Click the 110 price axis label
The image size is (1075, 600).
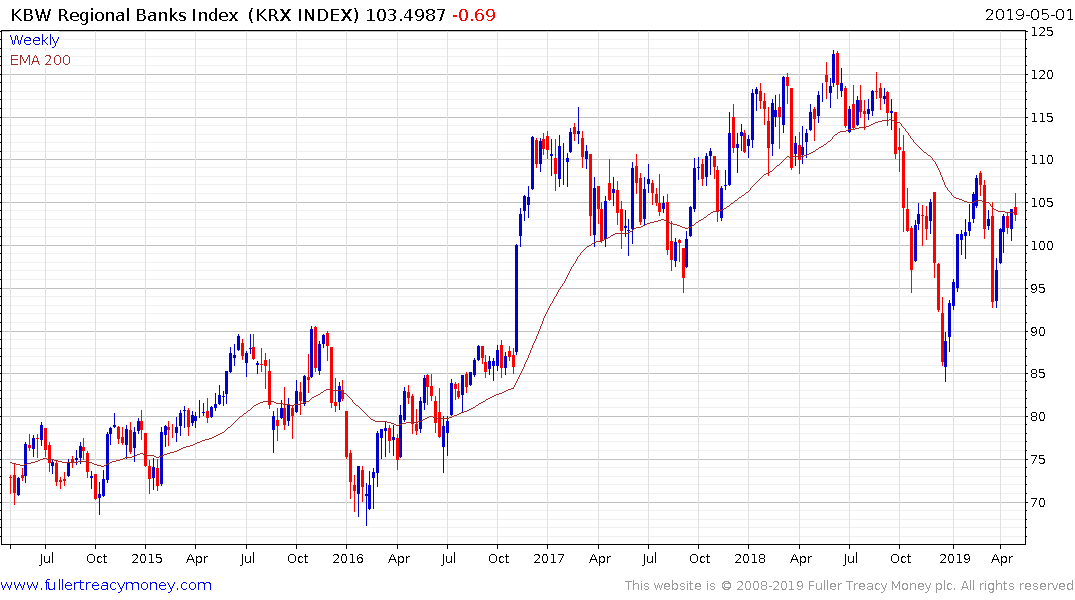click(x=1042, y=160)
